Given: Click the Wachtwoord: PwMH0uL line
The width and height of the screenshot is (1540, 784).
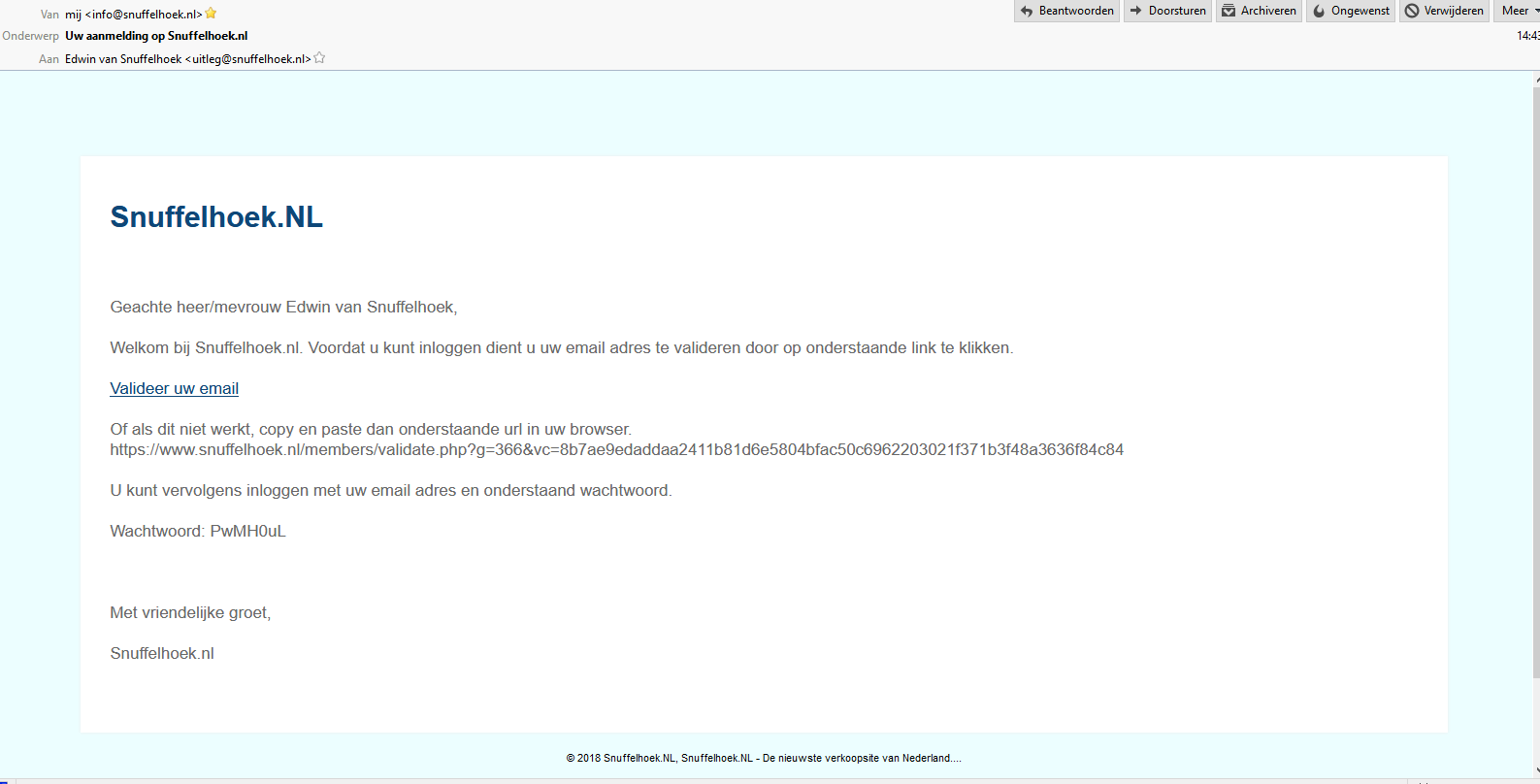Looking at the screenshot, I should [x=198, y=532].
